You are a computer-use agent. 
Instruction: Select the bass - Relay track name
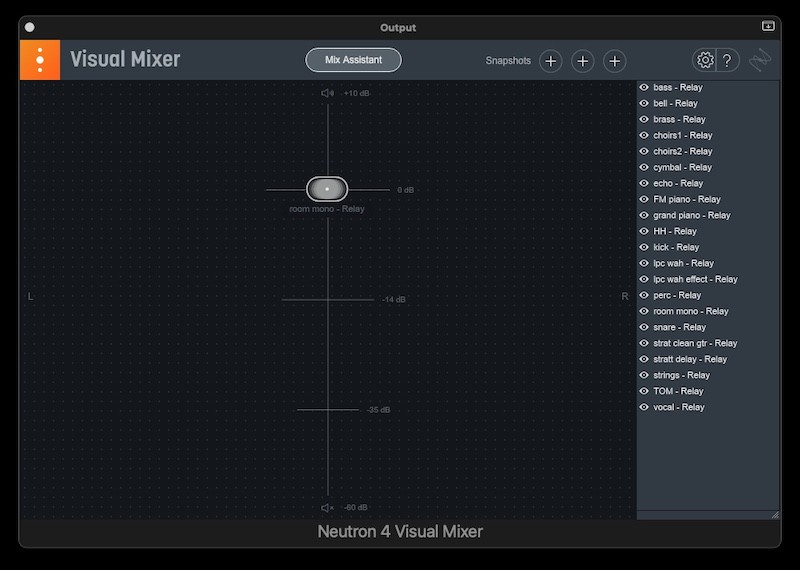pyautogui.click(x=678, y=87)
